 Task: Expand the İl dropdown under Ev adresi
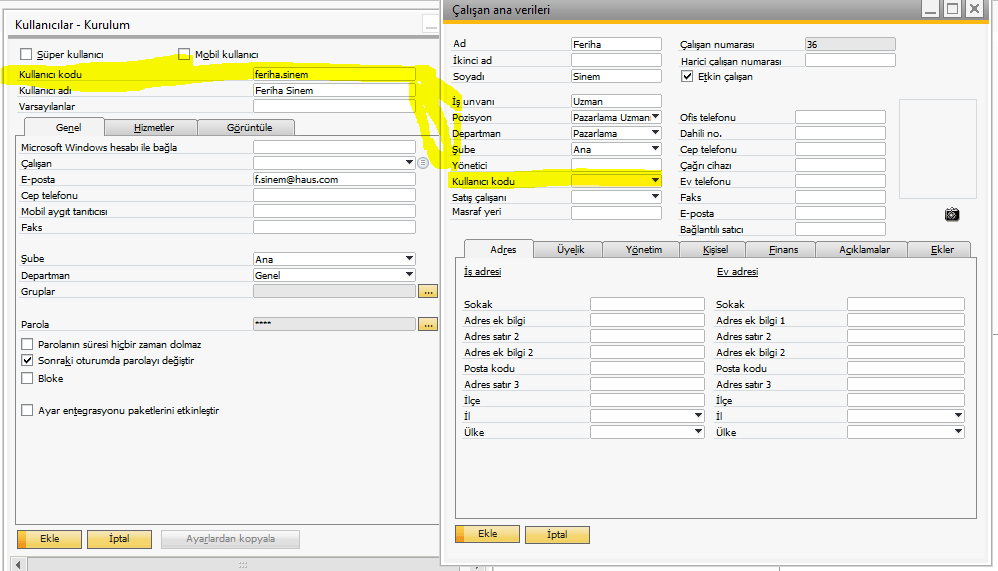point(958,416)
